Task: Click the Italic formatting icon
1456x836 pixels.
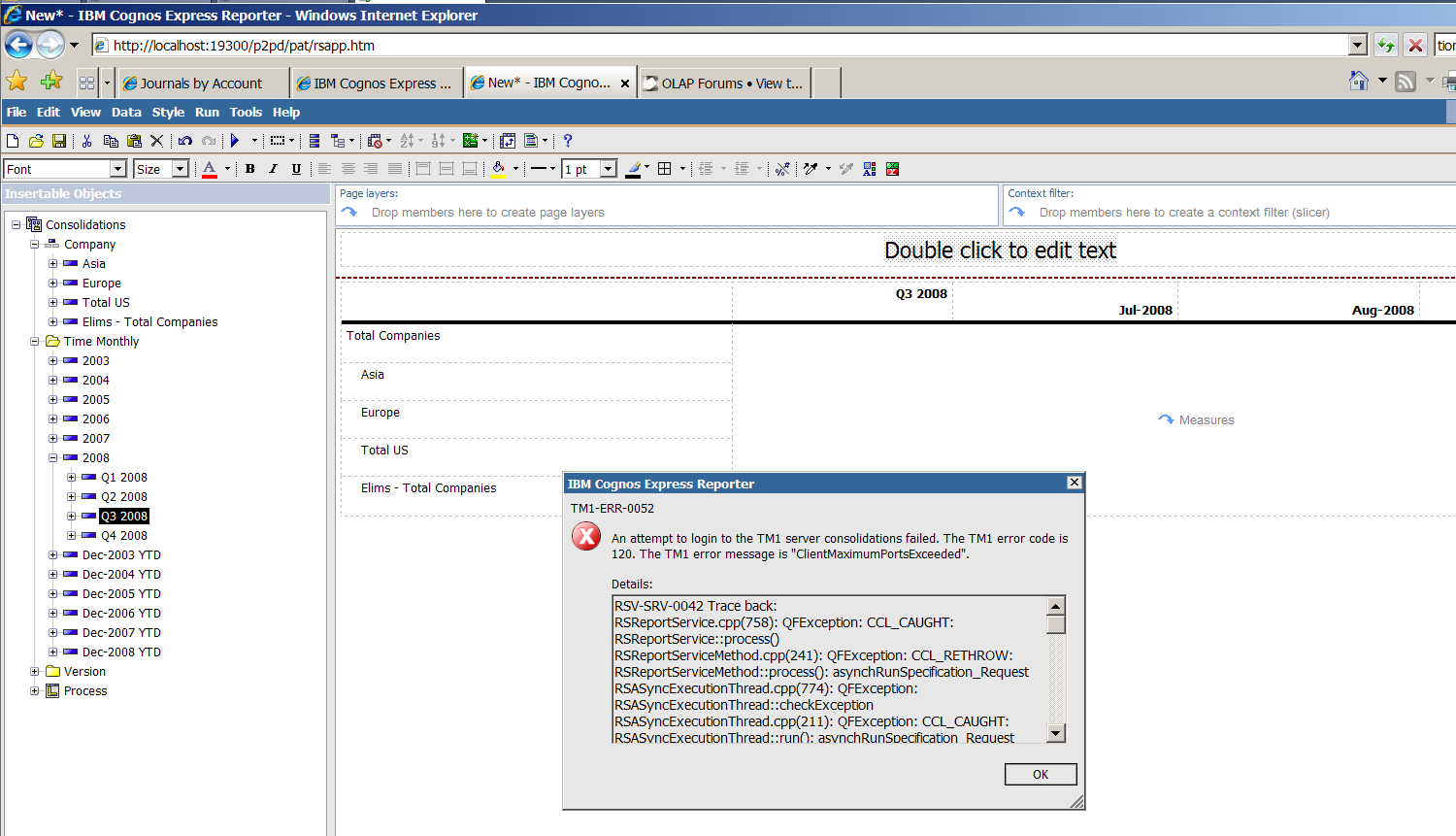Action: [x=273, y=169]
